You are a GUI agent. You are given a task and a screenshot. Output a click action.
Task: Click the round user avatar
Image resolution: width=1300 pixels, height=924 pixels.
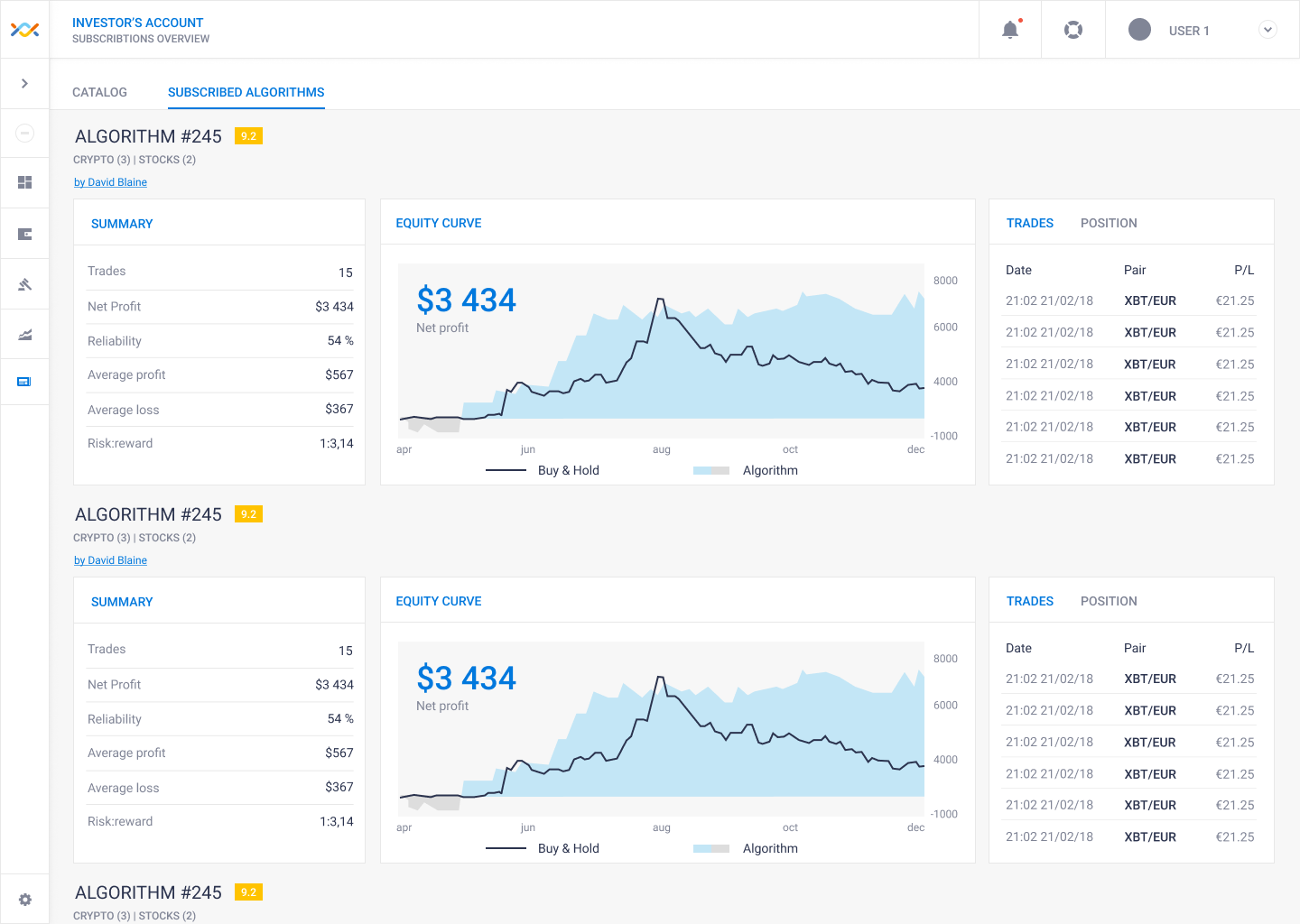coord(1140,30)
